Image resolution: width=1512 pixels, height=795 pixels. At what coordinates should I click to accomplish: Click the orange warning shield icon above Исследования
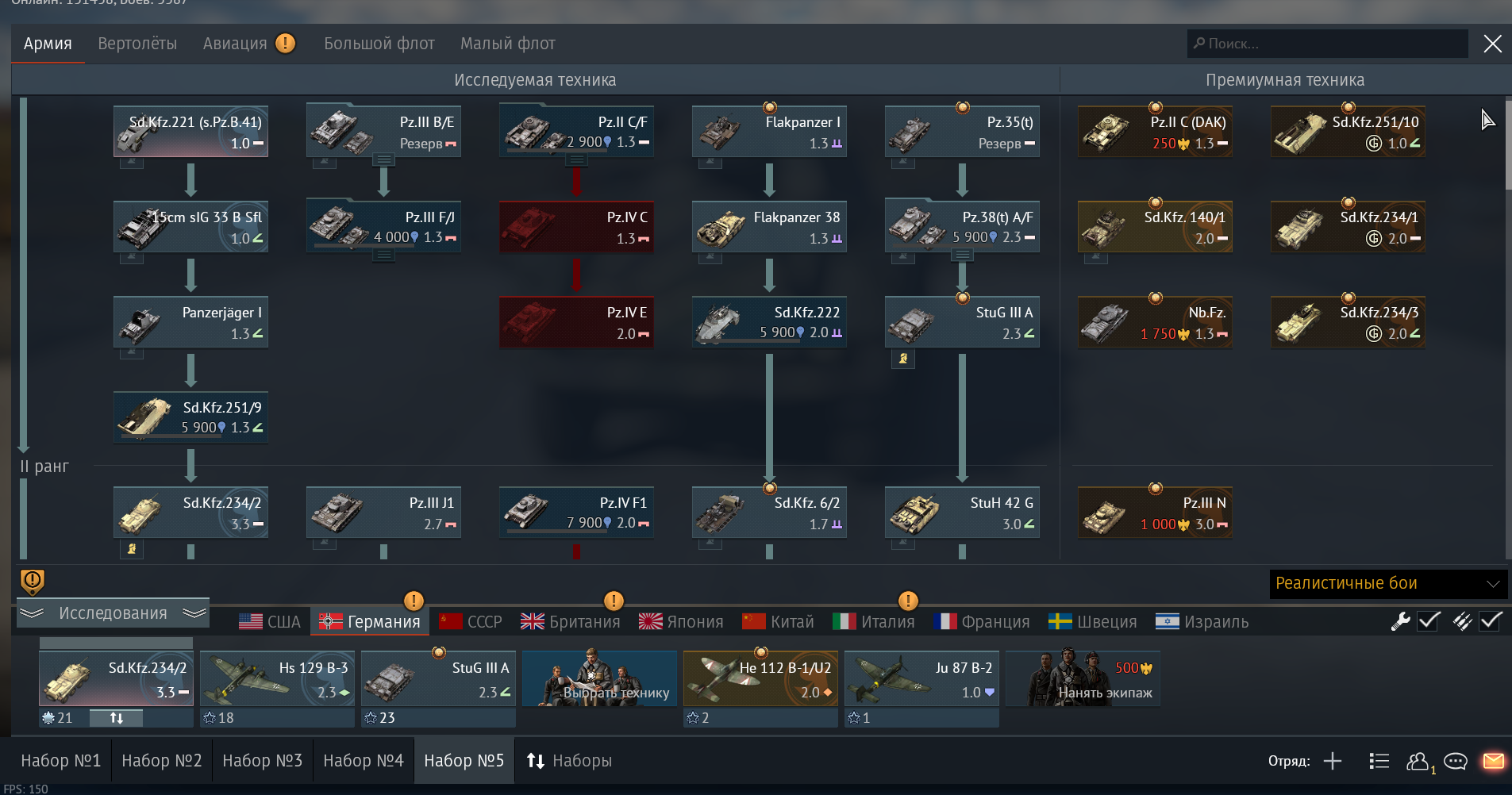(x=32, y=582)
